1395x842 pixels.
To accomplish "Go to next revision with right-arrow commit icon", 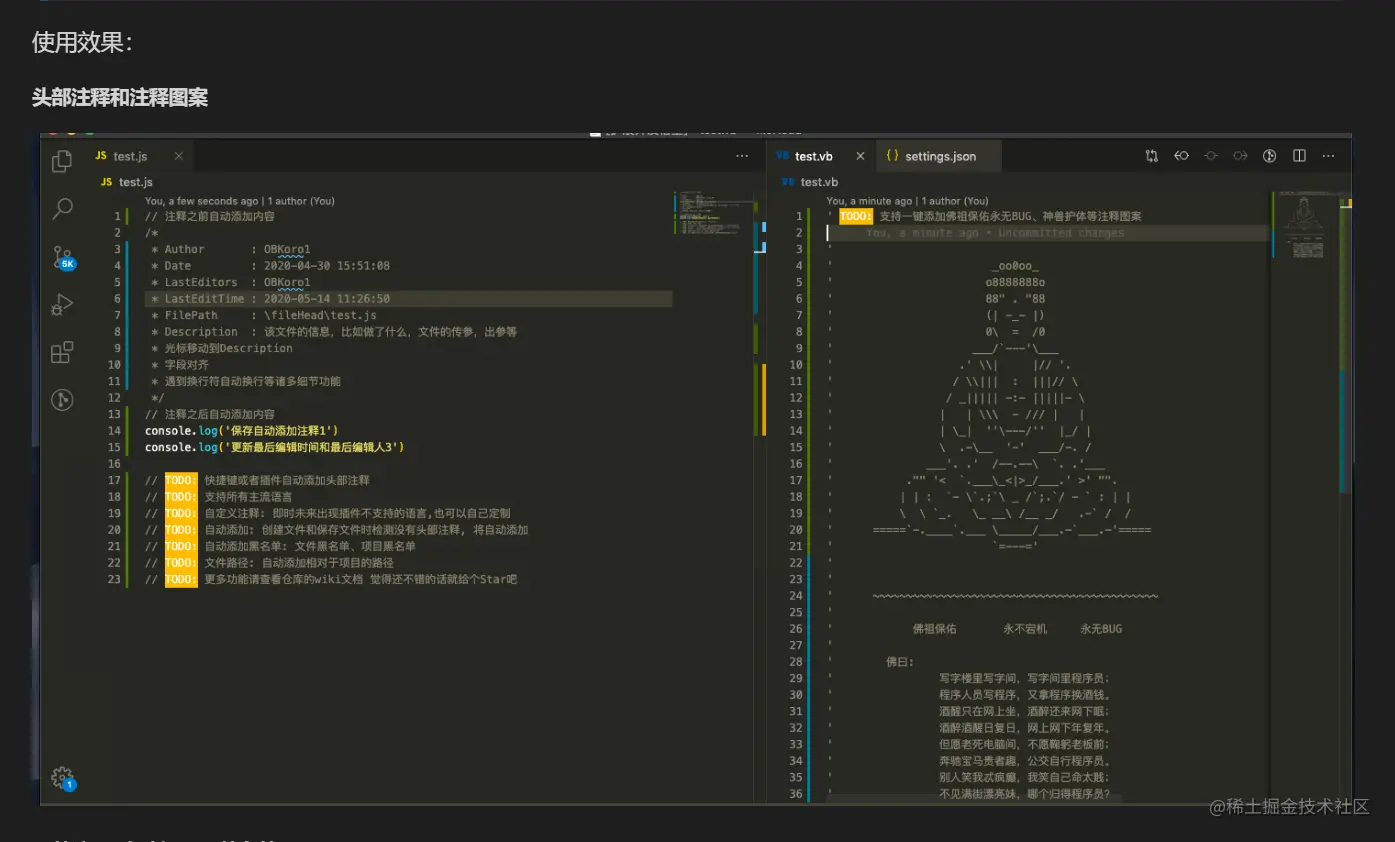I will click(x=1240, y=156).
